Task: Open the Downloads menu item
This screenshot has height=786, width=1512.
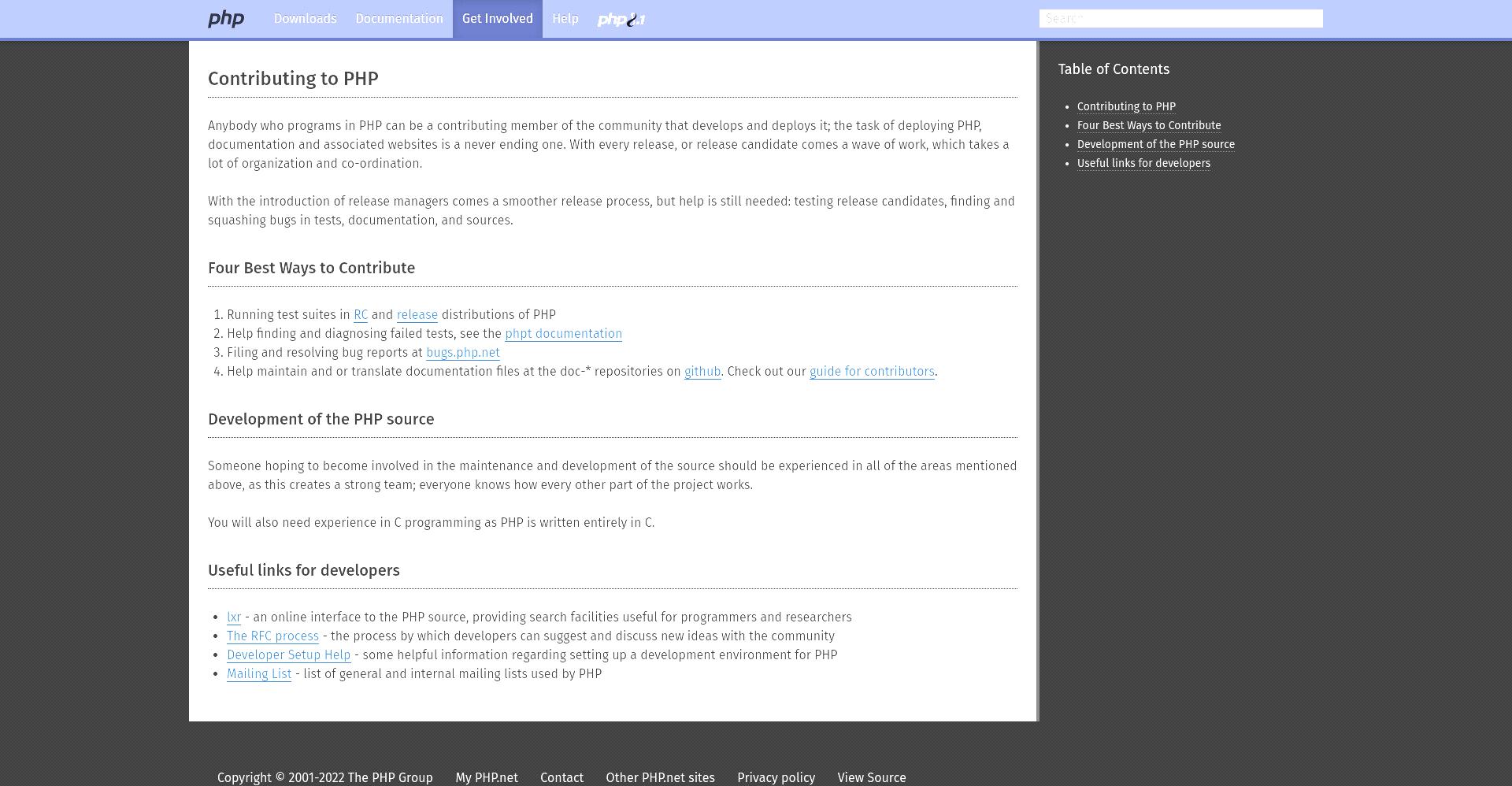Action: pos(305,19)
